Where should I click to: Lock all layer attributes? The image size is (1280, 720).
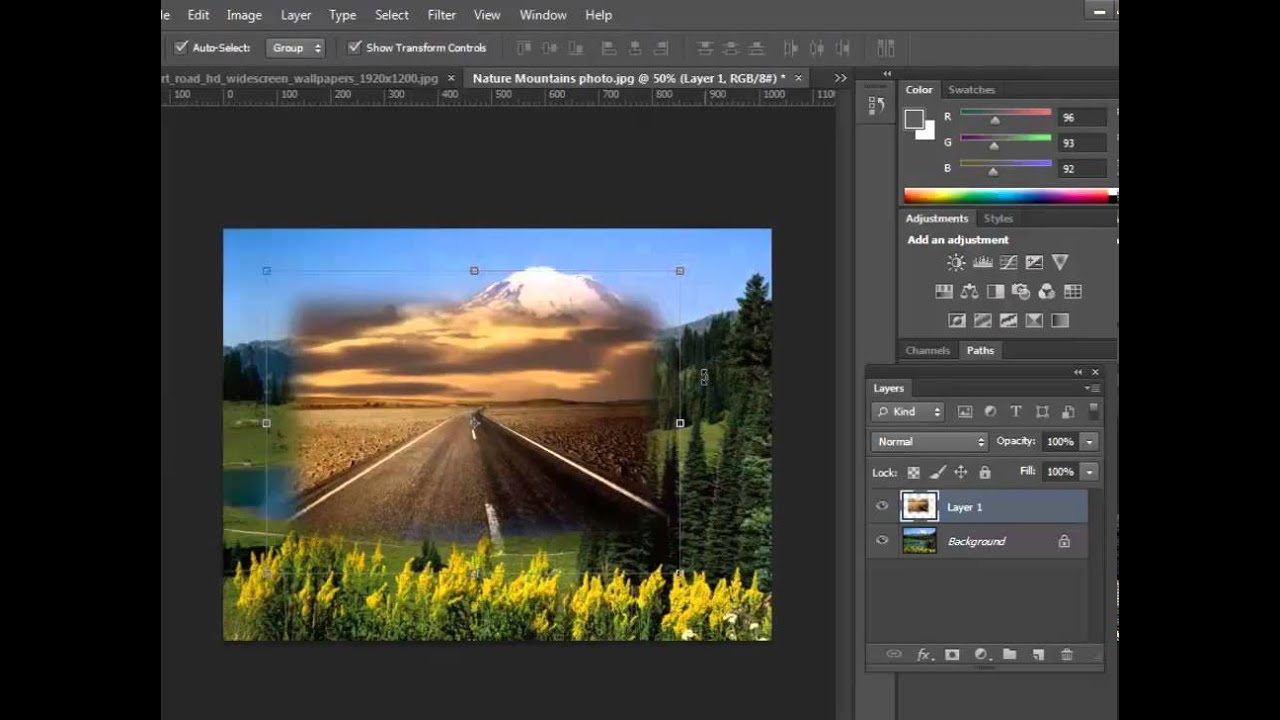pyautogui.click(x=985, y=472)
